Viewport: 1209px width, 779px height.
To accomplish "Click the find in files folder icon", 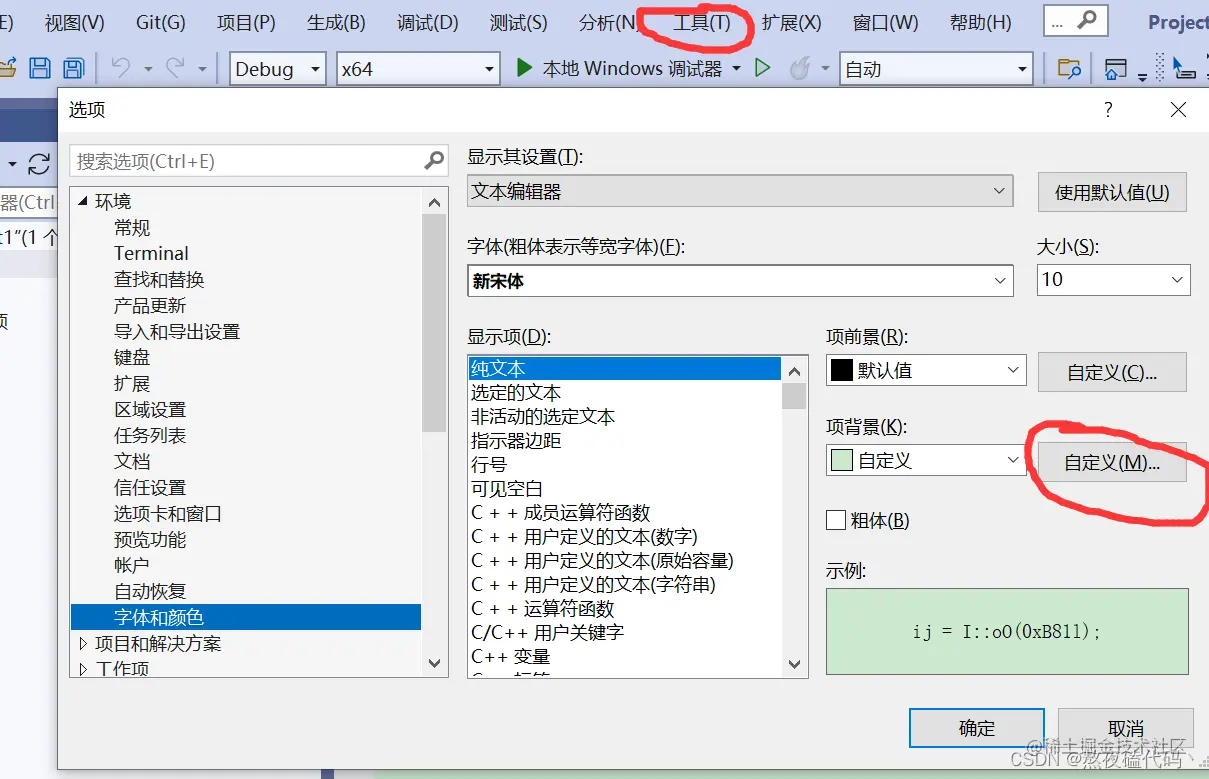I will click(x=1069, y=68).
